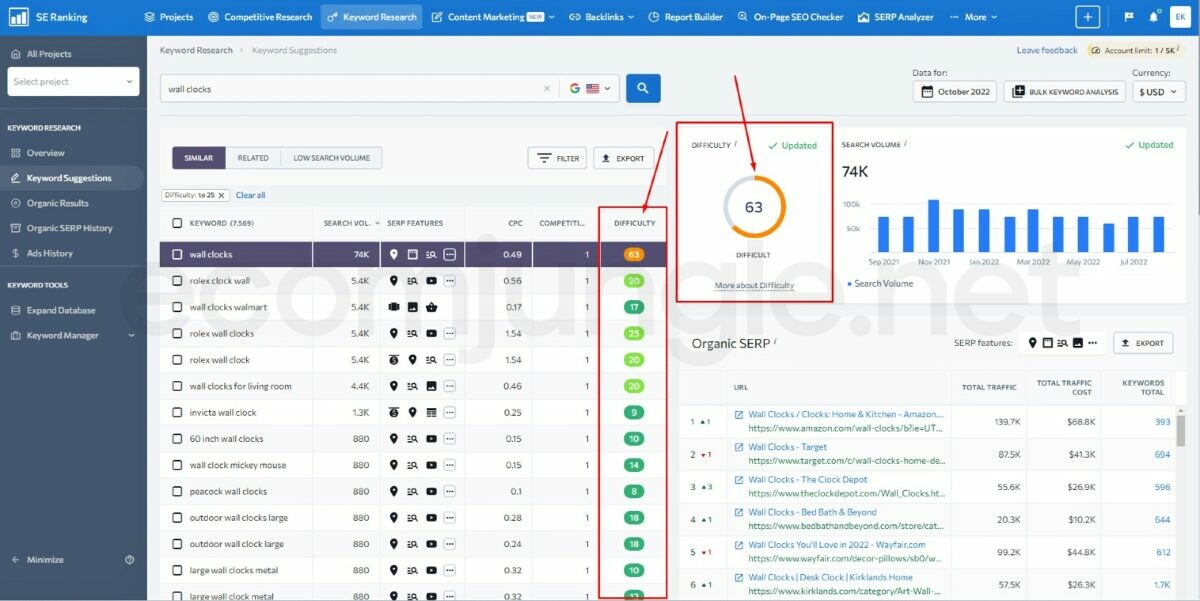Click the Export button above keyword table
The image size is (1200, 601).
point(623,158)
